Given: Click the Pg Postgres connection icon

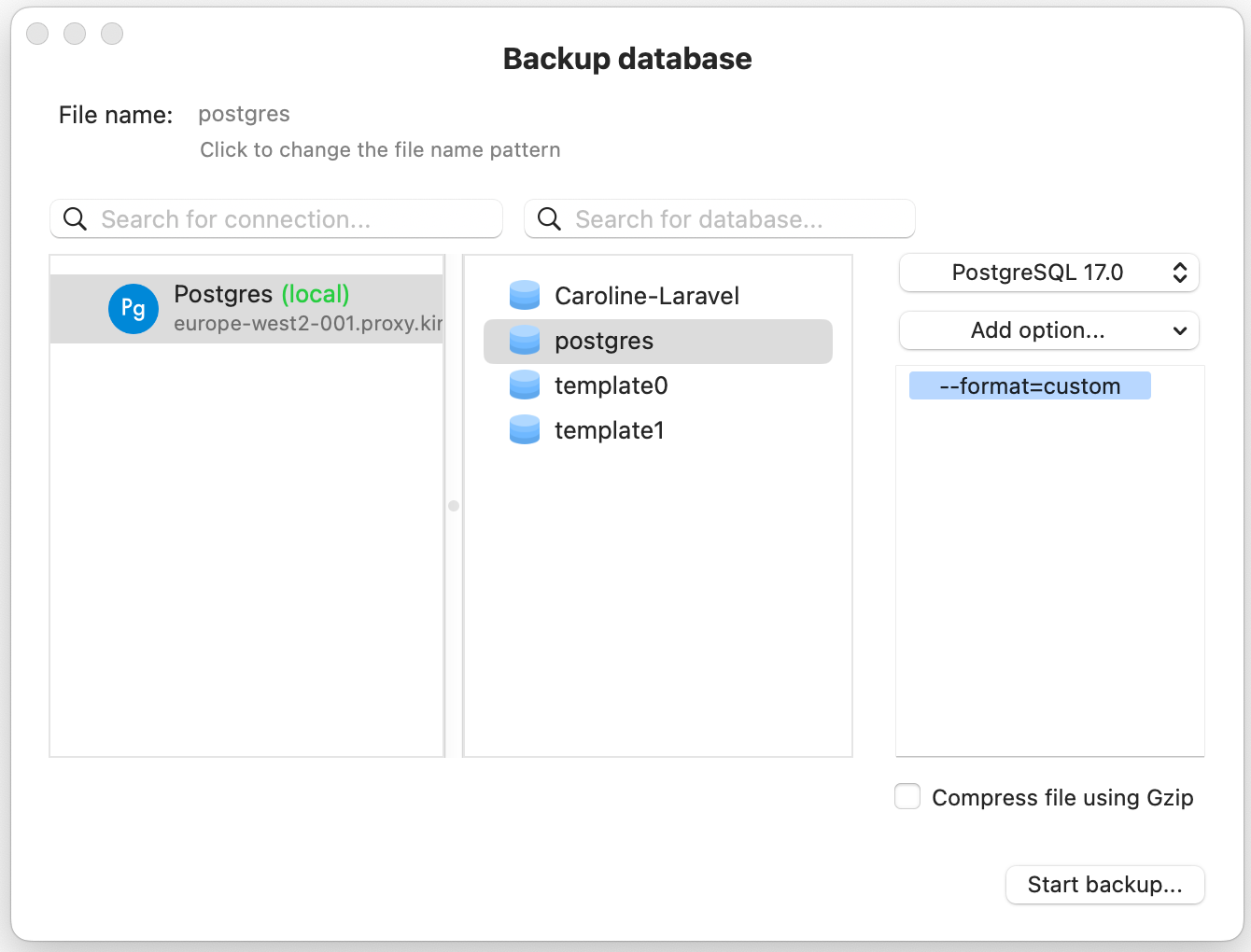Looking at the screenshot, I should [133, 308].
